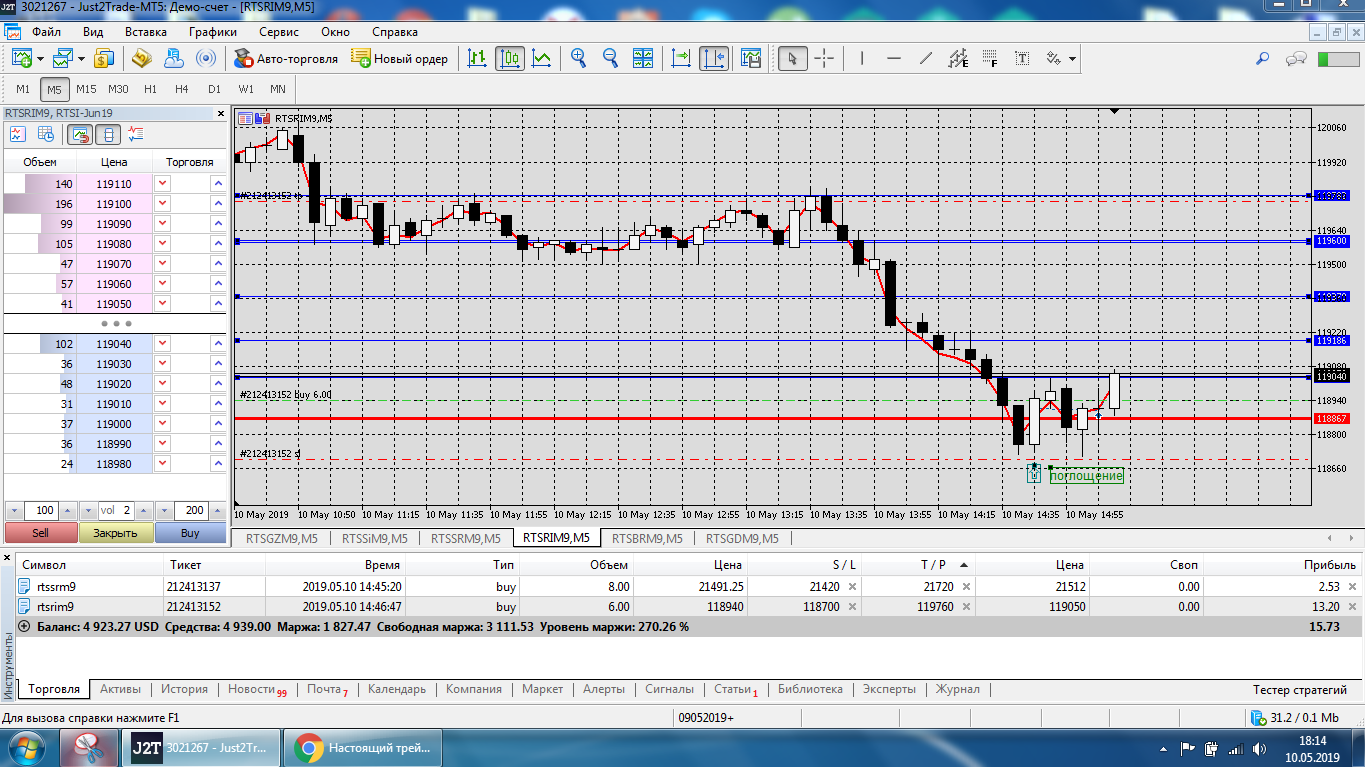Toggle chart auto-scroll to latest bar
The height and width of the screenshot is (767, 1365).
[x=681, y=58]
